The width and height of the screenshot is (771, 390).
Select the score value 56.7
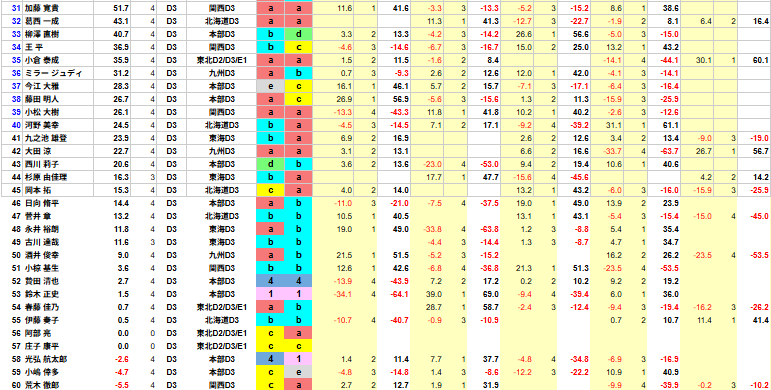[x=762, y=151]
